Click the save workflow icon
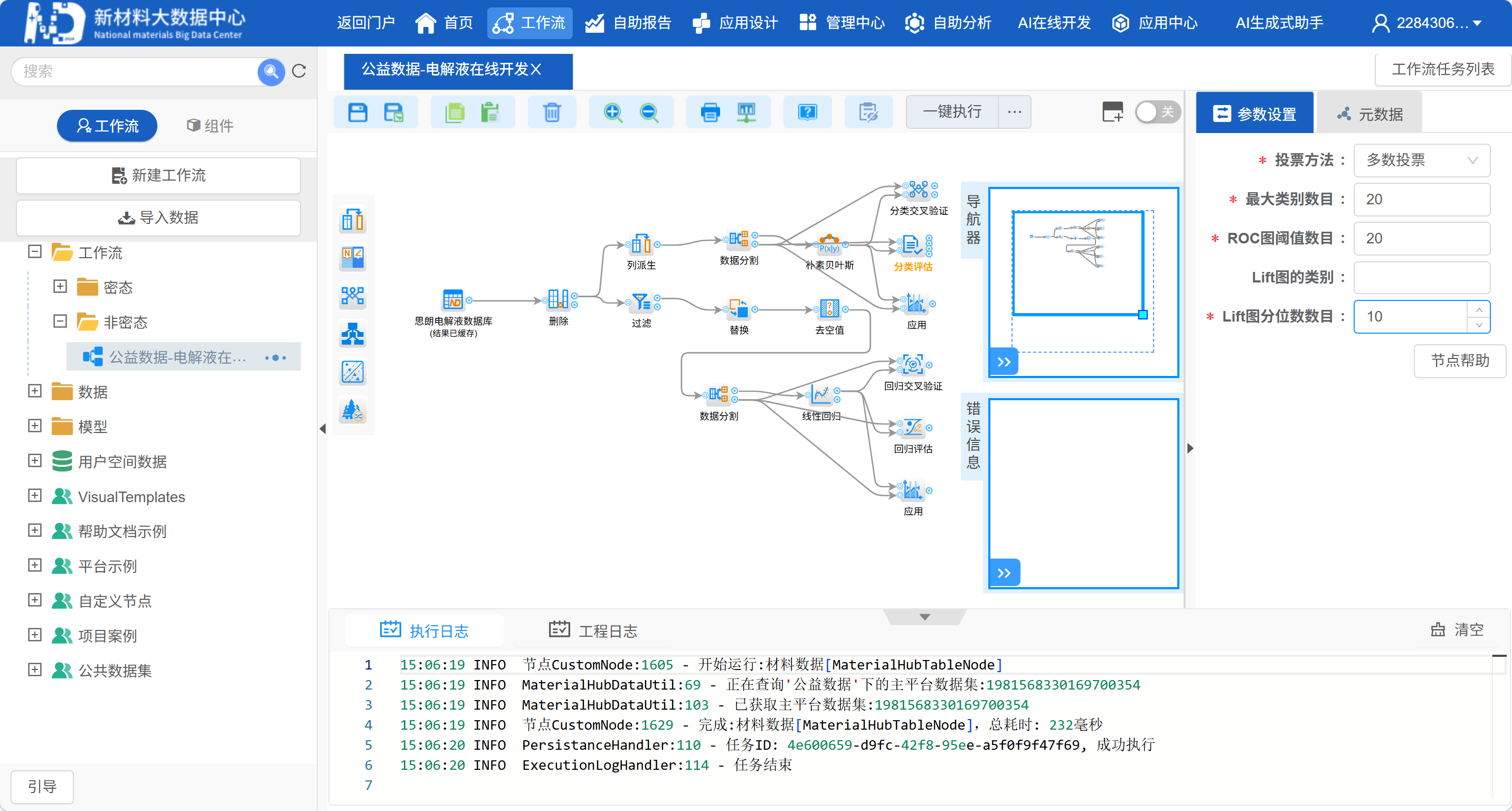The image size is (1512, 811). point(357,111)
